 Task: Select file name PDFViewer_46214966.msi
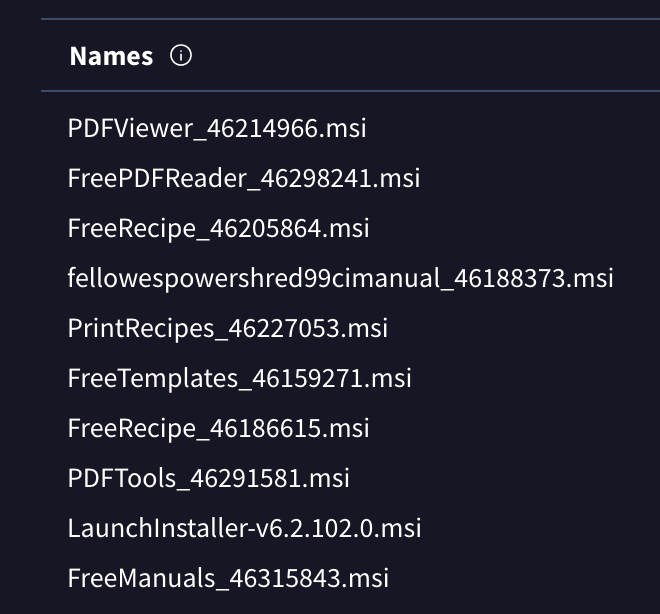pyautogui.click(x=217, y=128)
